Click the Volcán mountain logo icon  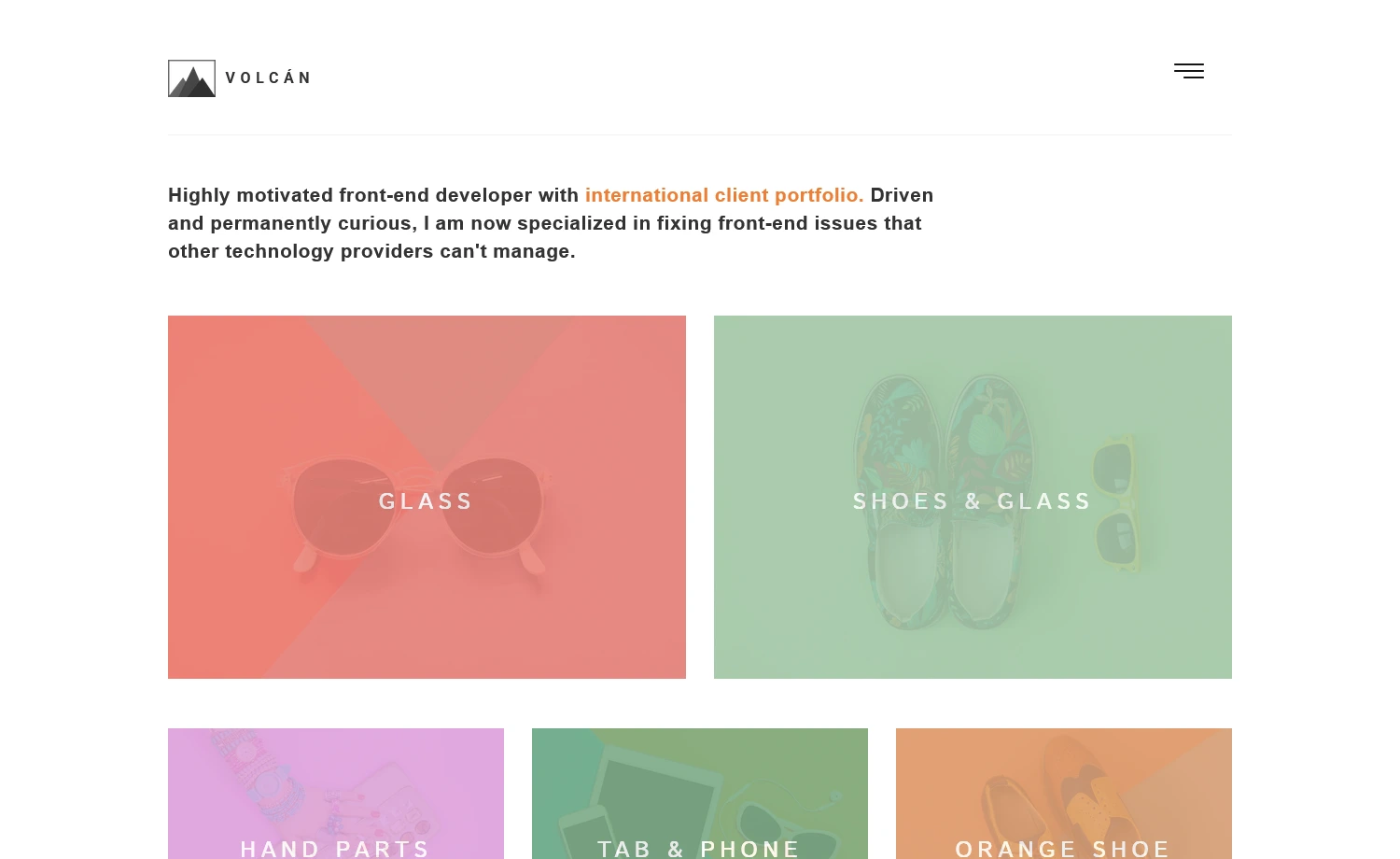(191, 78)
